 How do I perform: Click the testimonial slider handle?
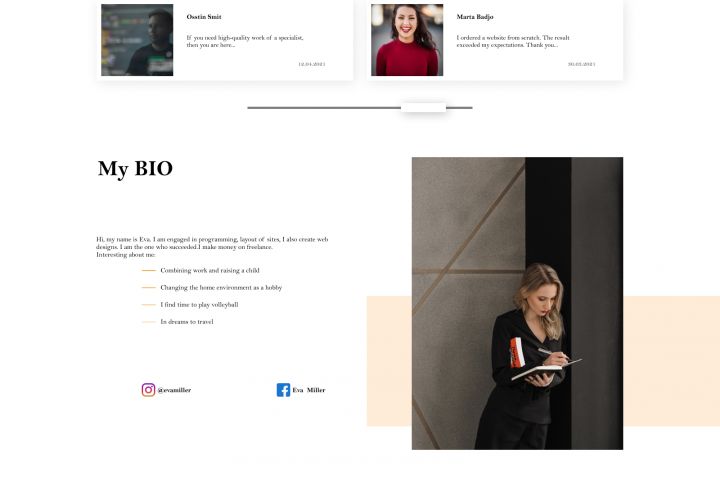[x=423, y=107]
